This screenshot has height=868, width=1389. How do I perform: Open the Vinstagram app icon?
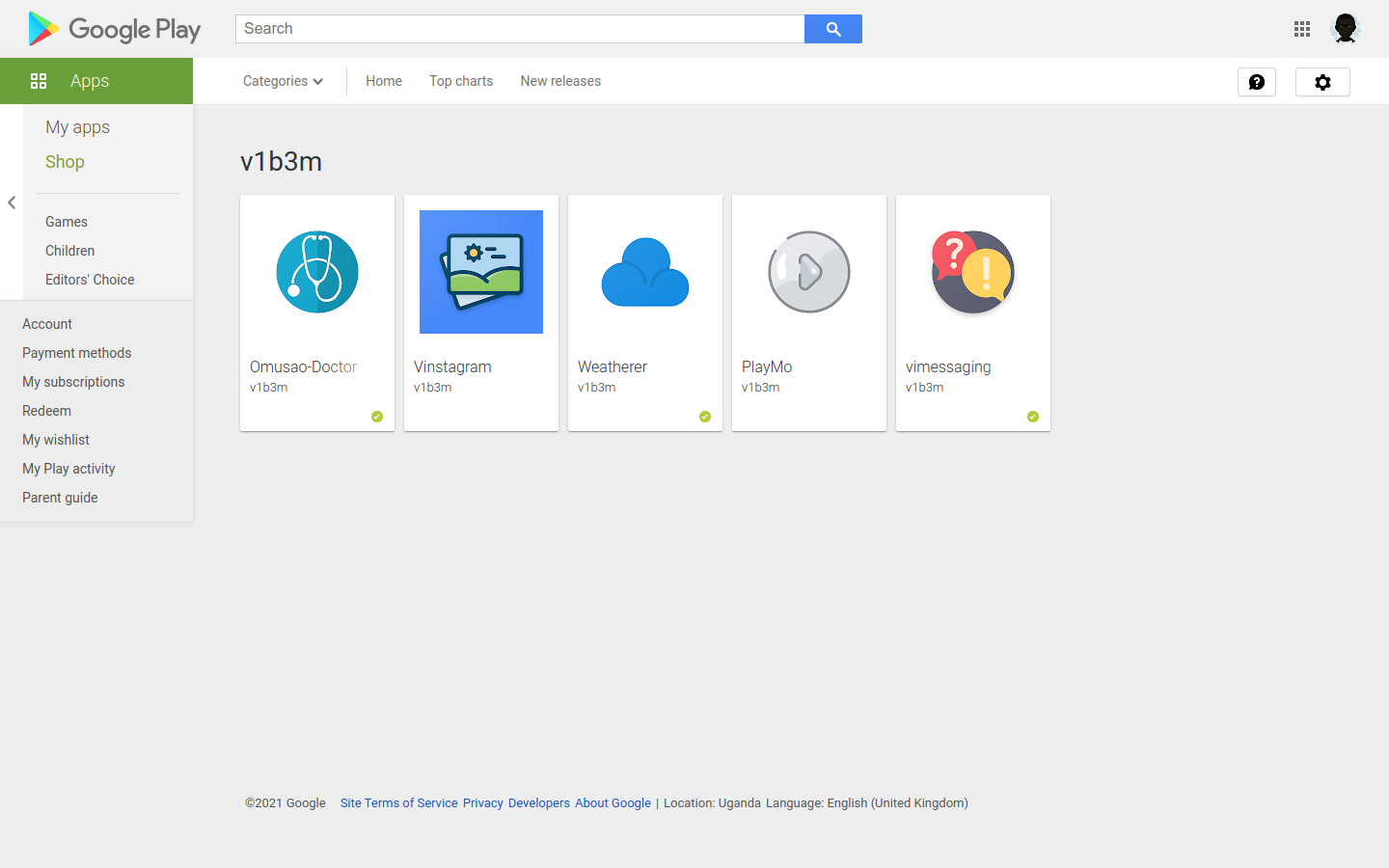[x=481, y=272]
